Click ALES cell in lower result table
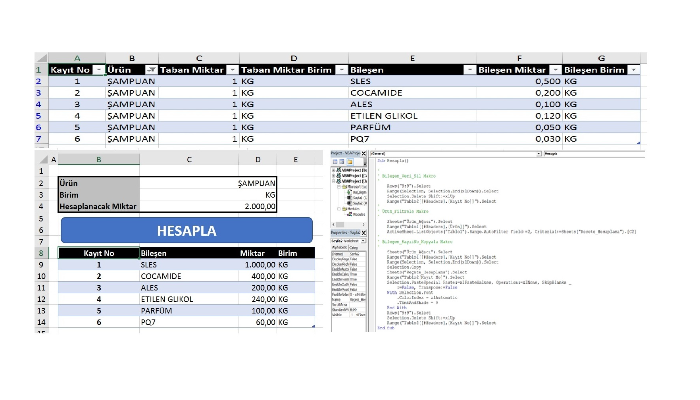The width and height of the screenshot is (700, 400). [x=189, y=288]
